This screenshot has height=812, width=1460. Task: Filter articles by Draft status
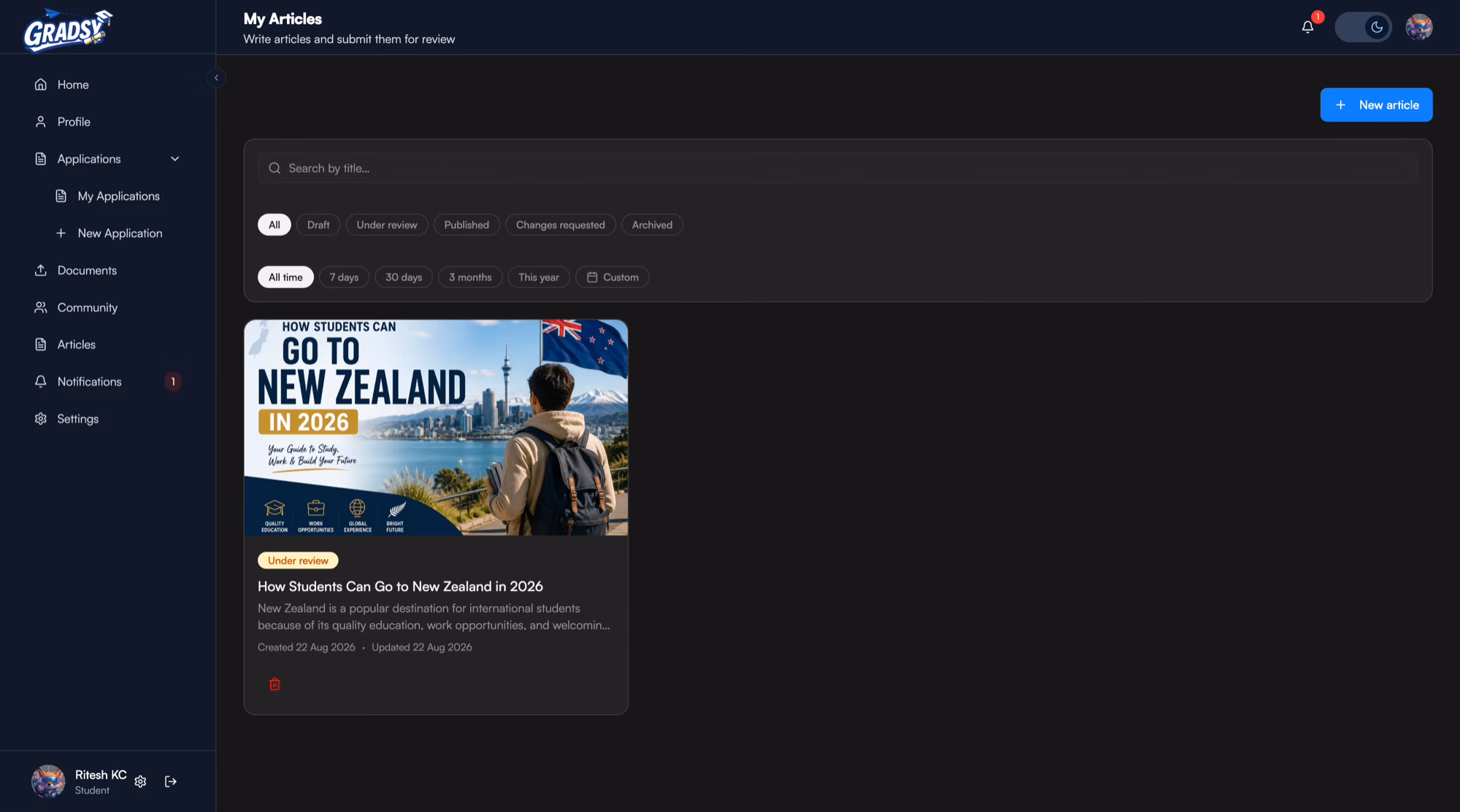point(318,225)
